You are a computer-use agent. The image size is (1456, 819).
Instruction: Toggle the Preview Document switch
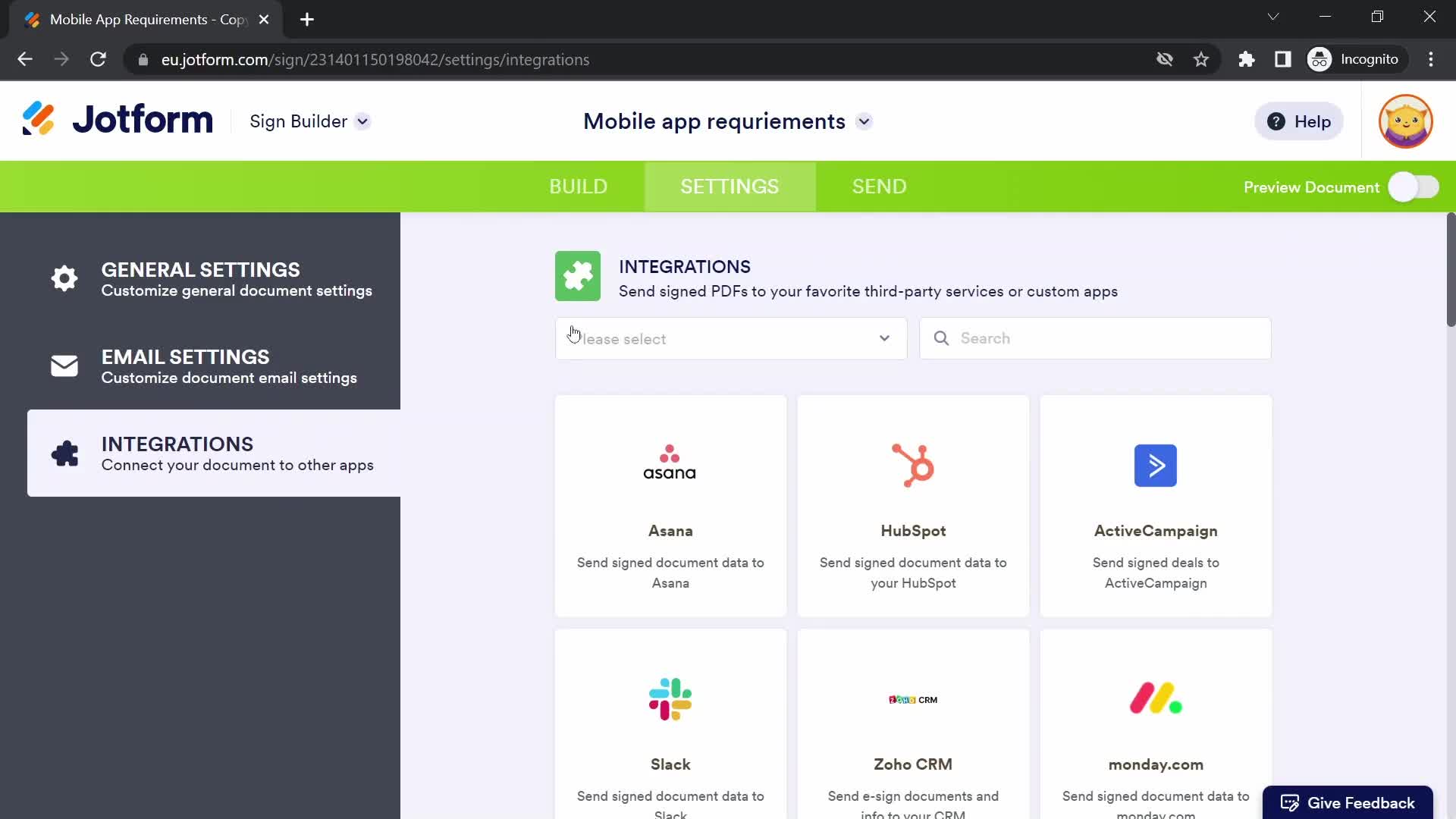point(1414,187)
